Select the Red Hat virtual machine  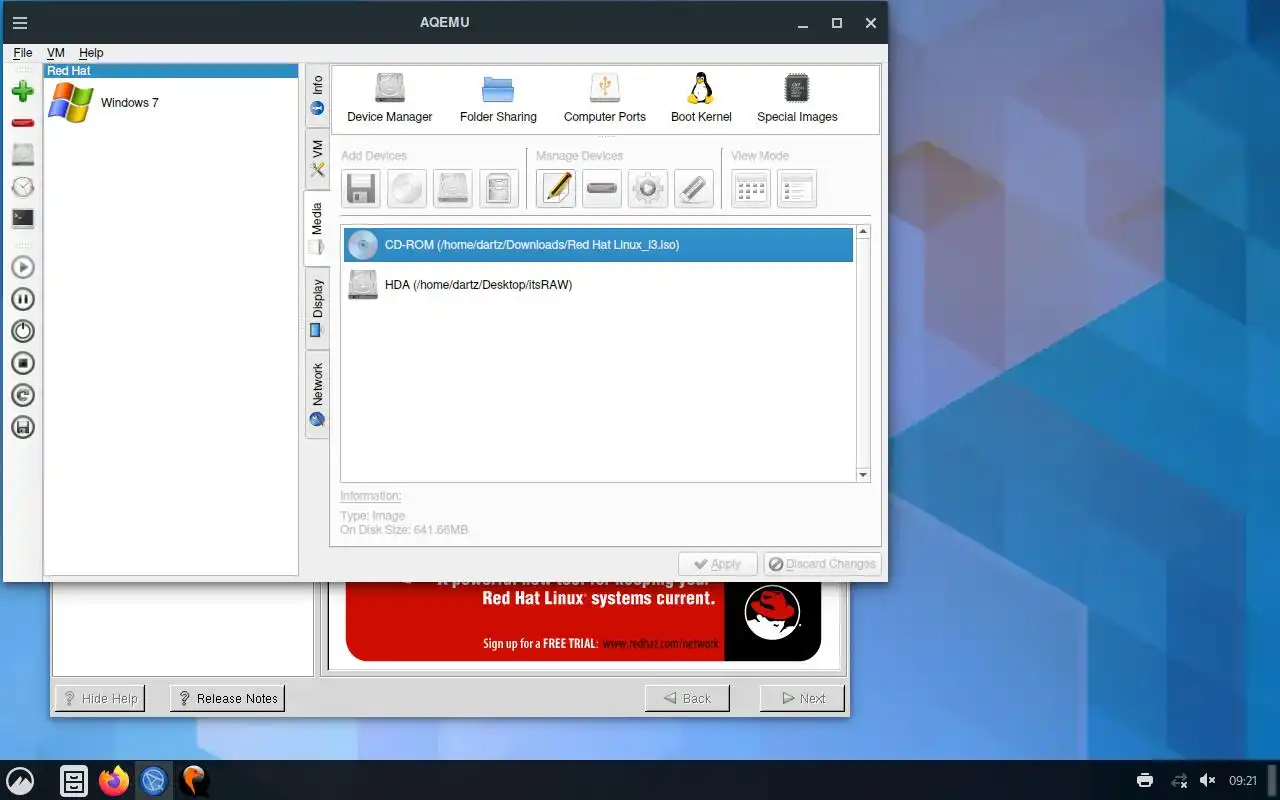(x=171, y=71)
